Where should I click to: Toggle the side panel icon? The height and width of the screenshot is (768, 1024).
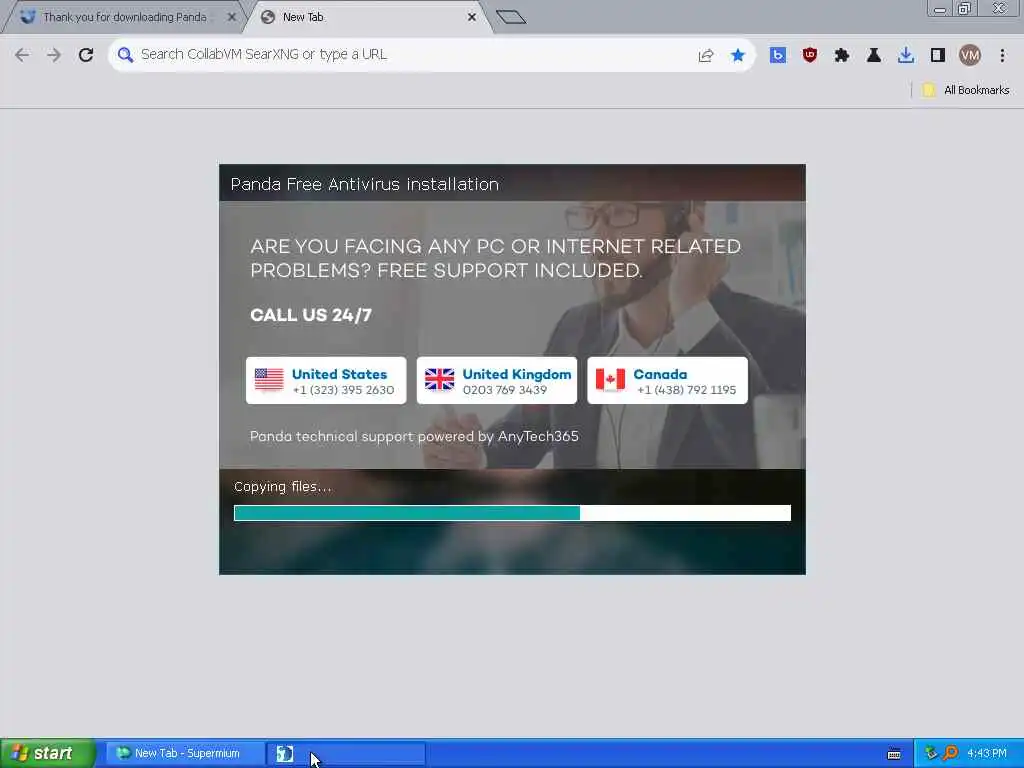938,56
